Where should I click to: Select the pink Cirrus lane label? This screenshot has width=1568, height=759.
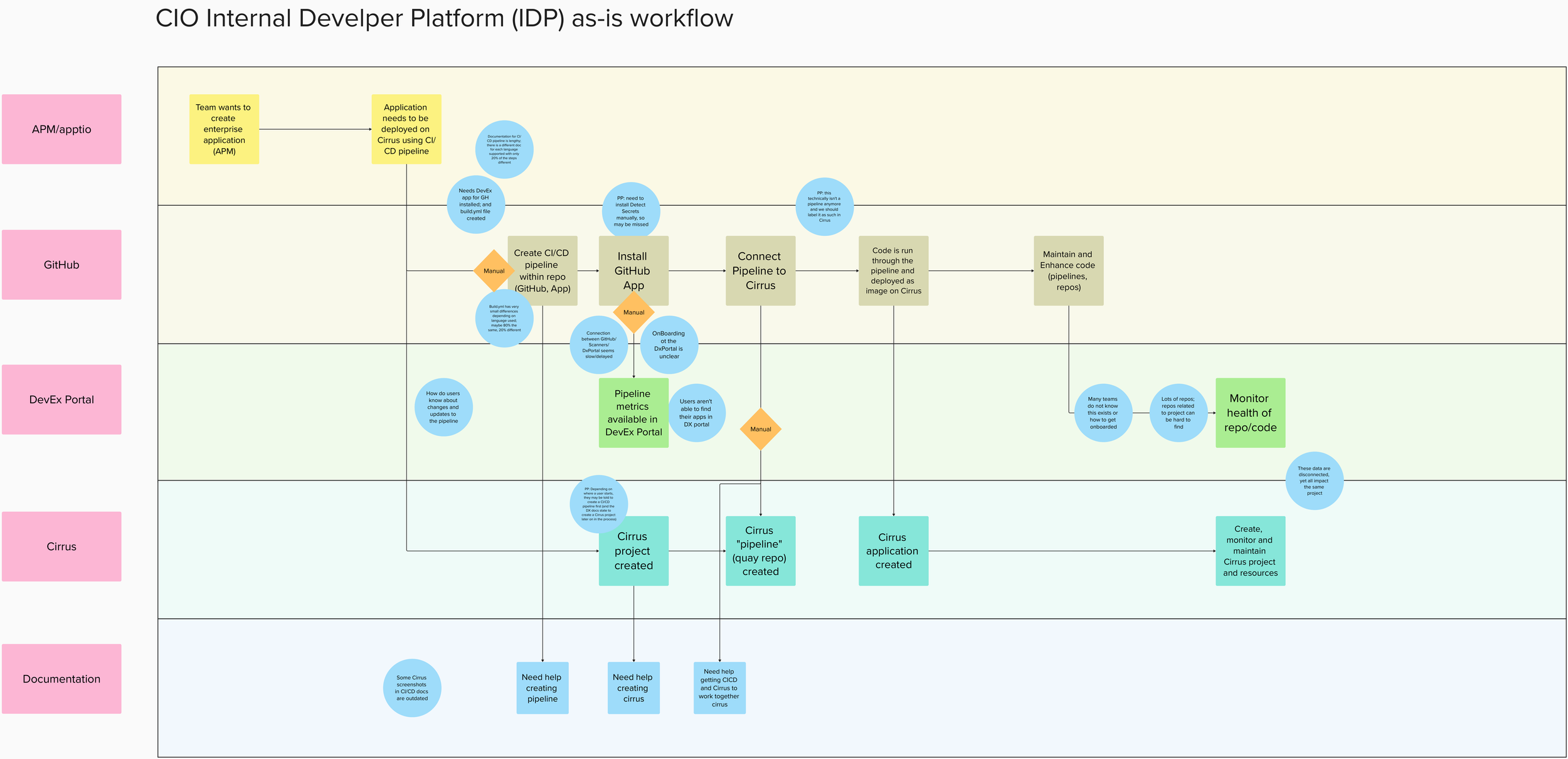click(x=61, y=546)
